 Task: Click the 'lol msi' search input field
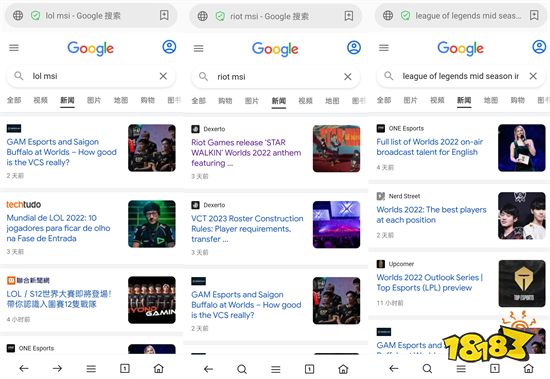tap(91, 76)
